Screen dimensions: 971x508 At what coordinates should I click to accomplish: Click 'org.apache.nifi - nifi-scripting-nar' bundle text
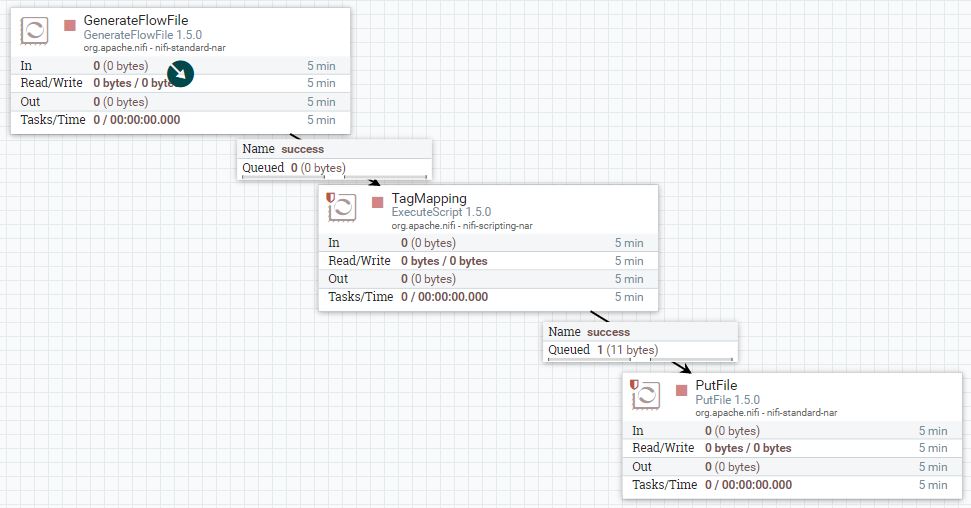(x=462, y=226)
